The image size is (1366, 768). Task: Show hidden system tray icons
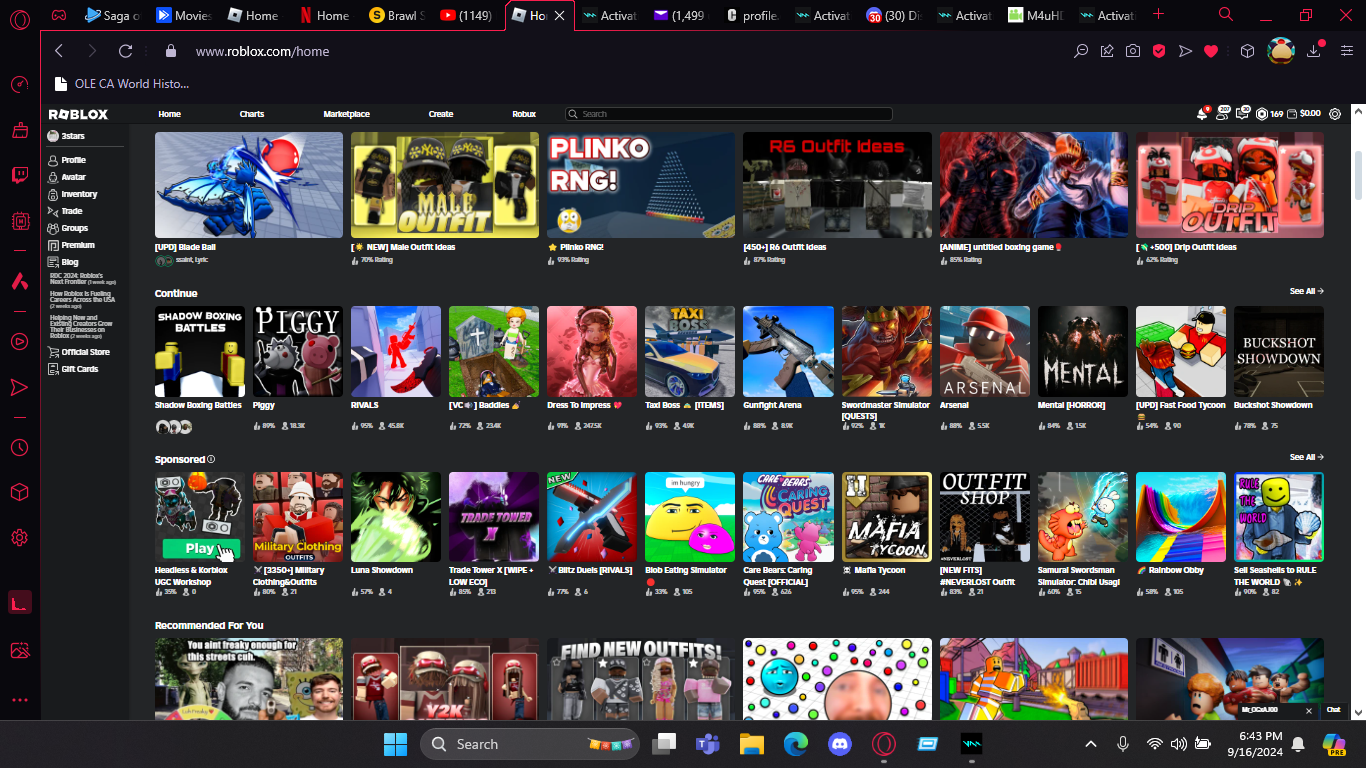(x=1091, y=744)
